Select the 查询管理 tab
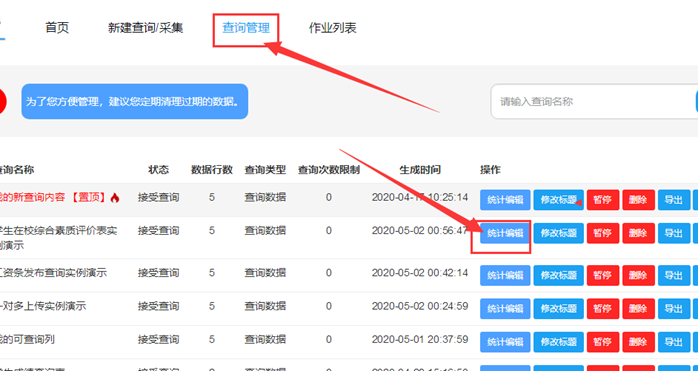Viewport: 698px width, 371px height. pyautogui.click(x=246, y=28)
